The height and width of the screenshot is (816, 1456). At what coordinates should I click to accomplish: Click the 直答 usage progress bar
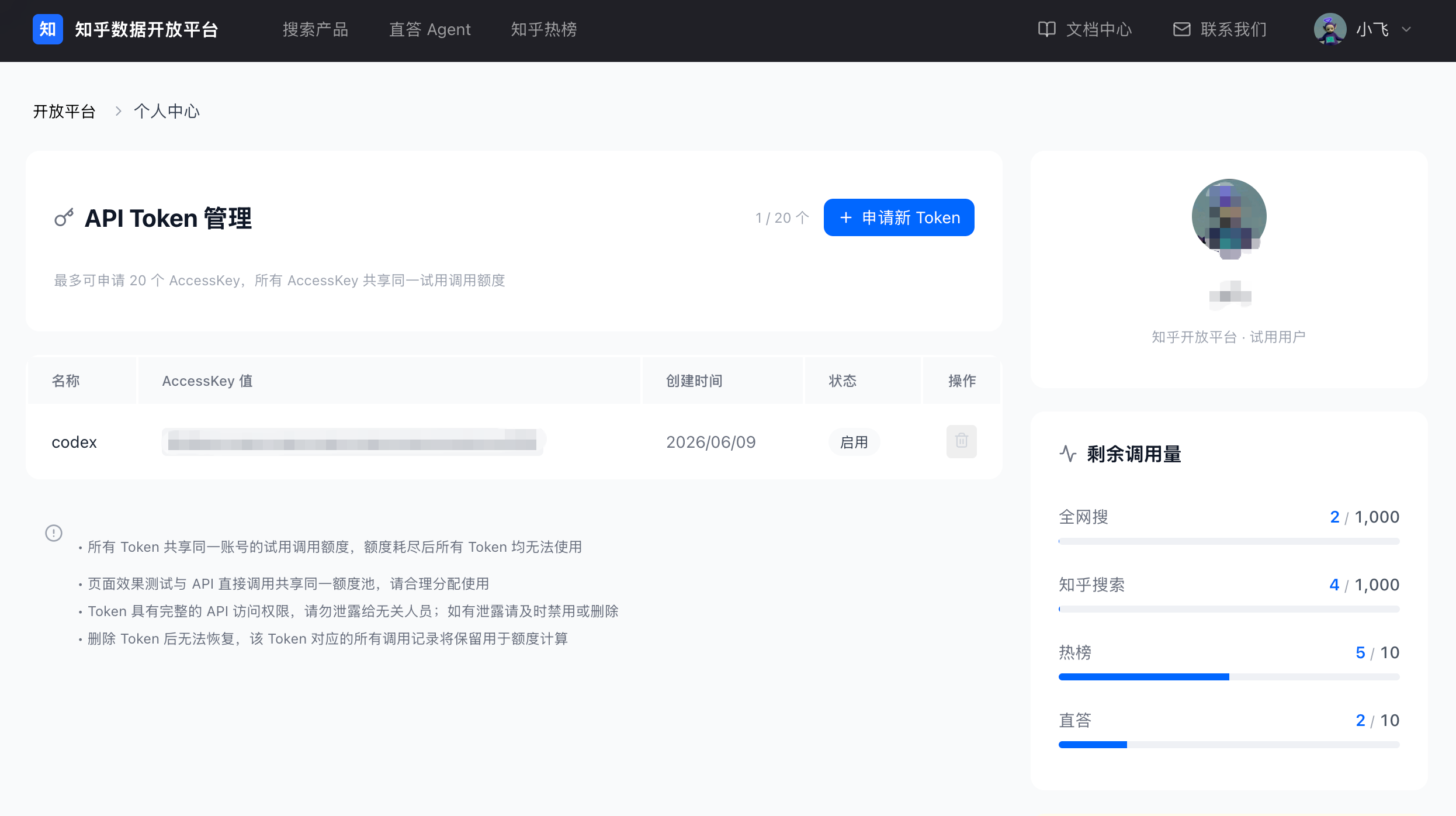[1229, 745]
